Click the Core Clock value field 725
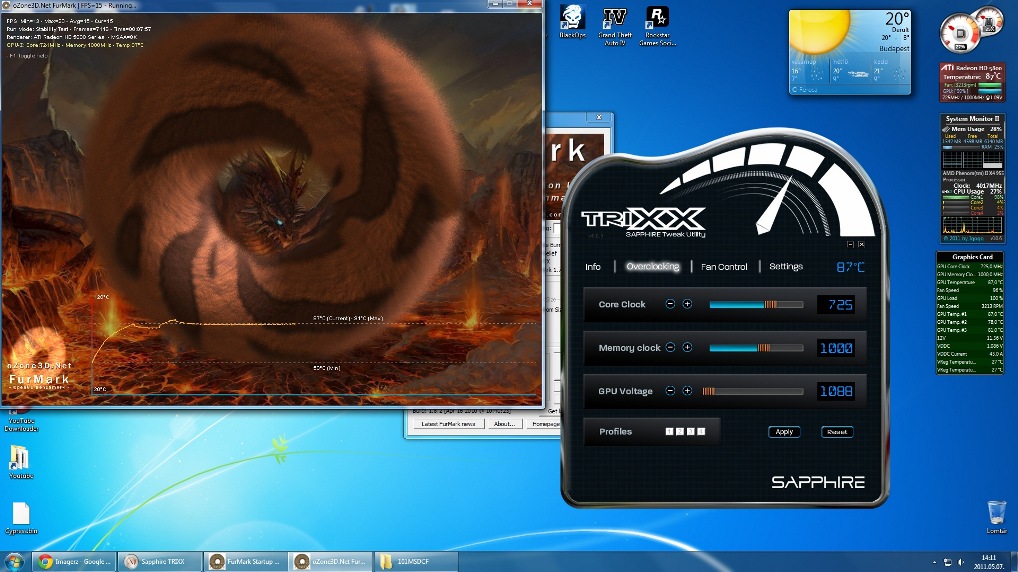The width and height of the screenshot is (1018, 572). 836,305
